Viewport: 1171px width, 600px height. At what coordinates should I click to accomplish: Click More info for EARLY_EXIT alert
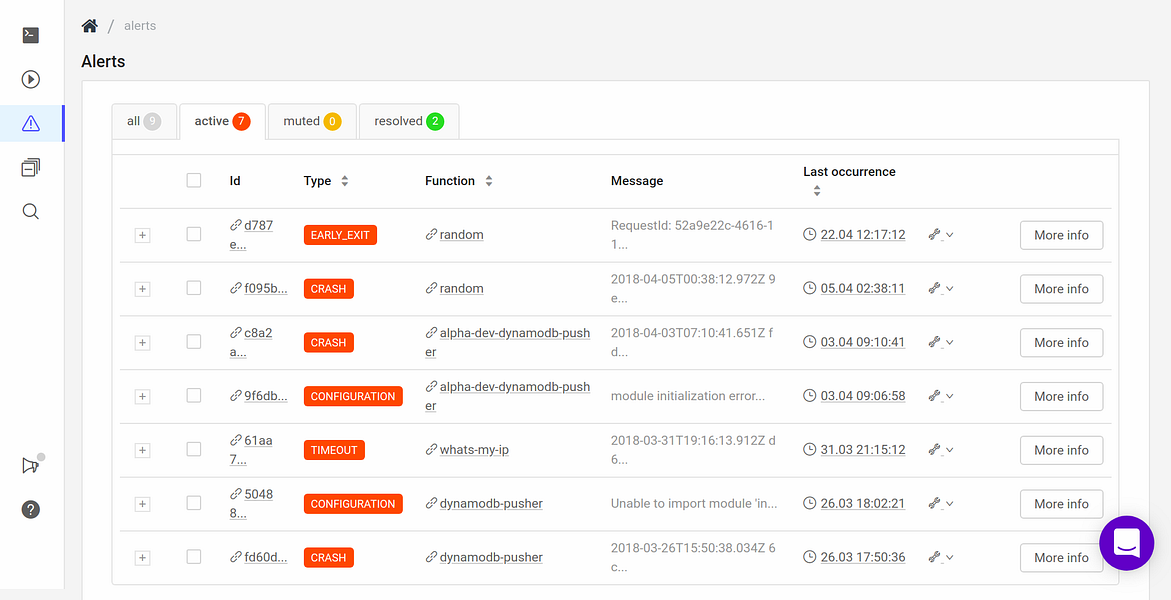click(x=1061, y=235)
